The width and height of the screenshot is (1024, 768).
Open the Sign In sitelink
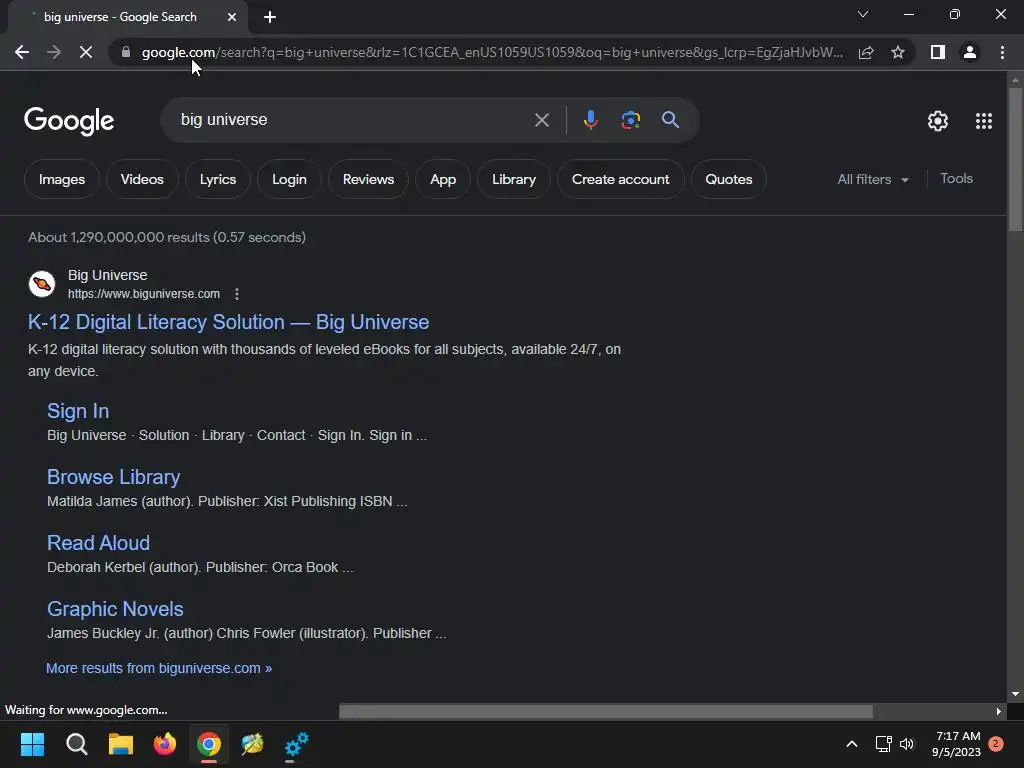click(x=78, y=411)
